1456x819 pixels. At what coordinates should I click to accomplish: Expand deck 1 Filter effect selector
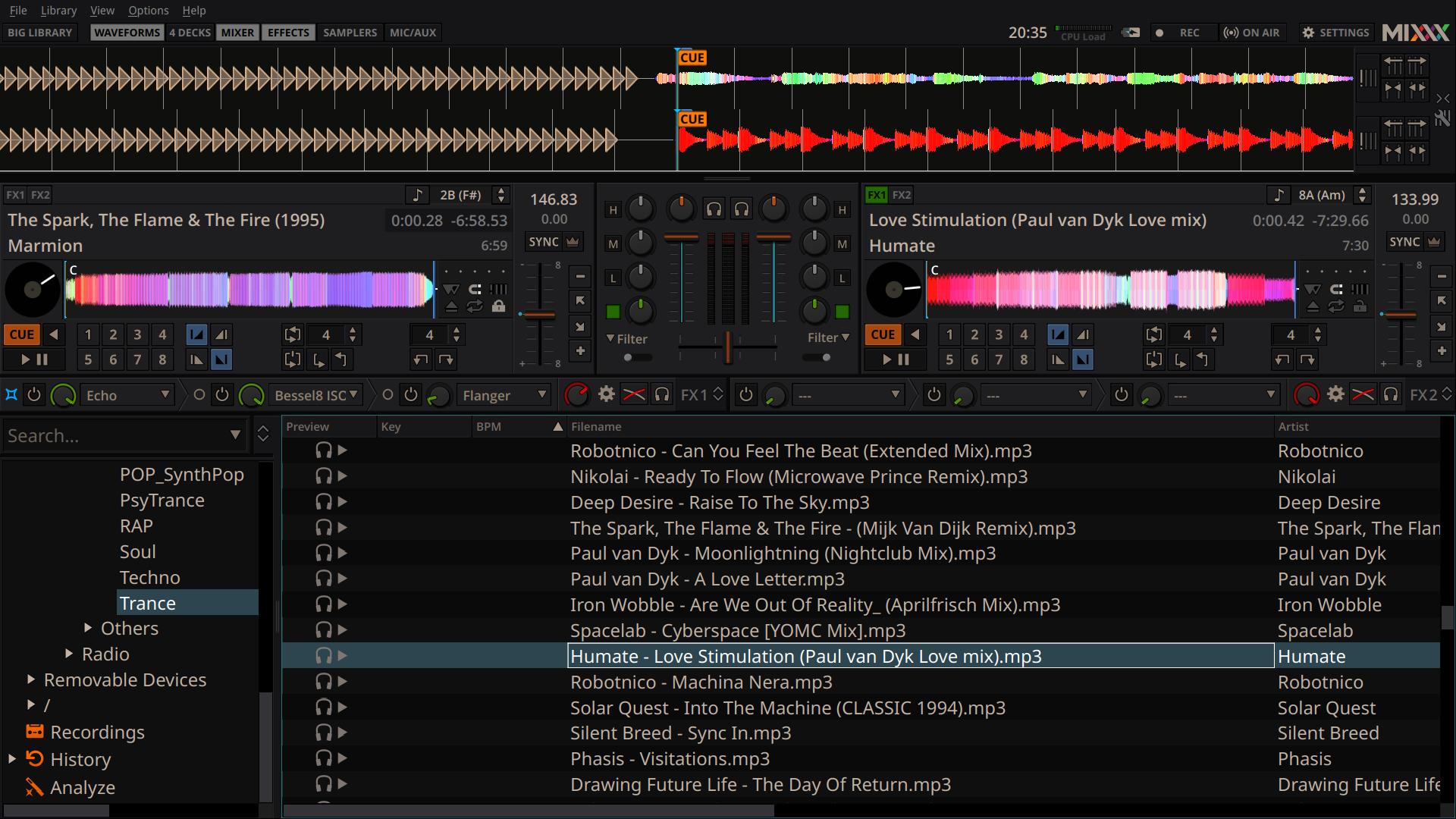626,339
